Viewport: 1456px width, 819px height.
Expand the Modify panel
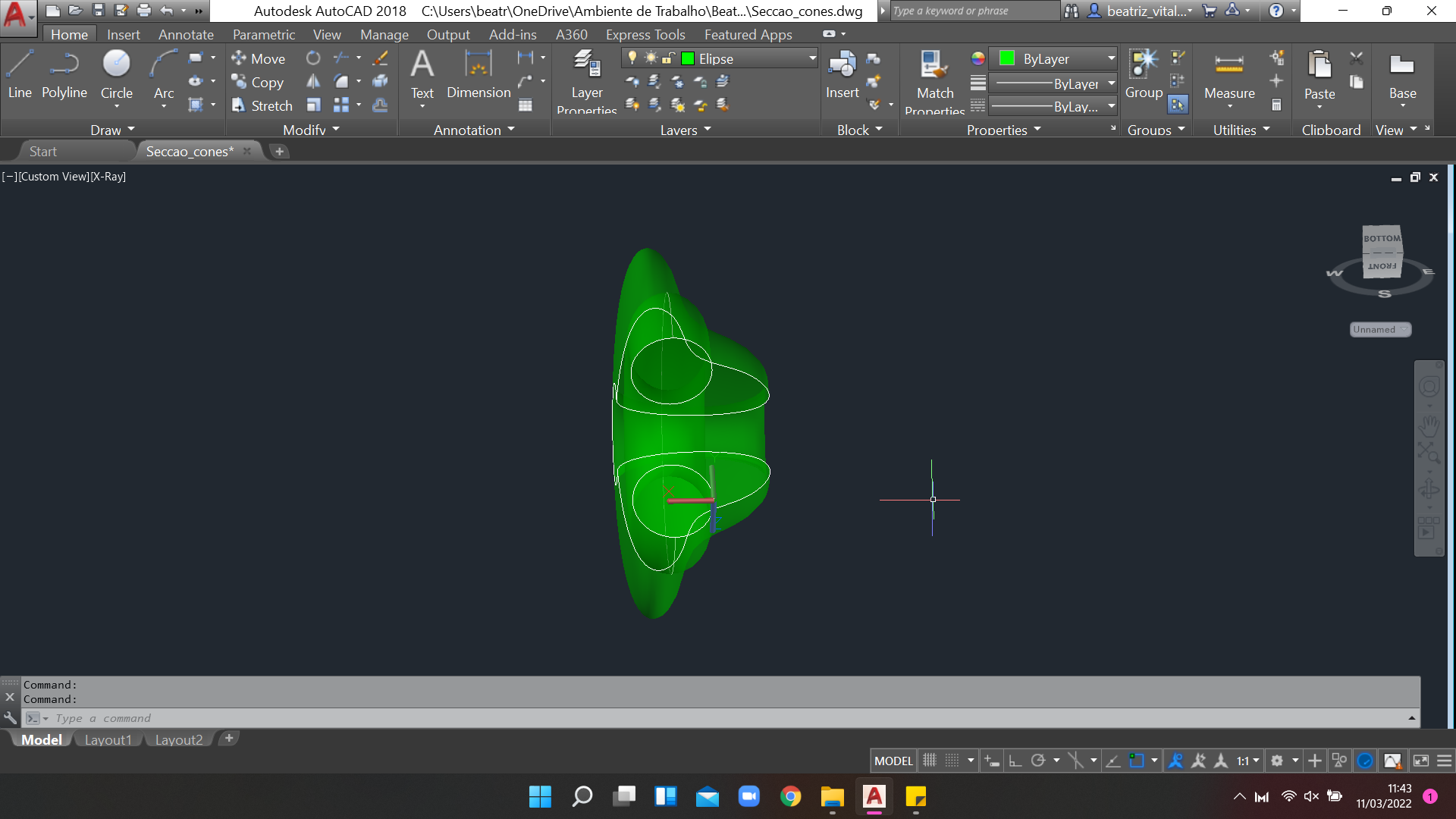pyautogui.click(x=311, y=130)
